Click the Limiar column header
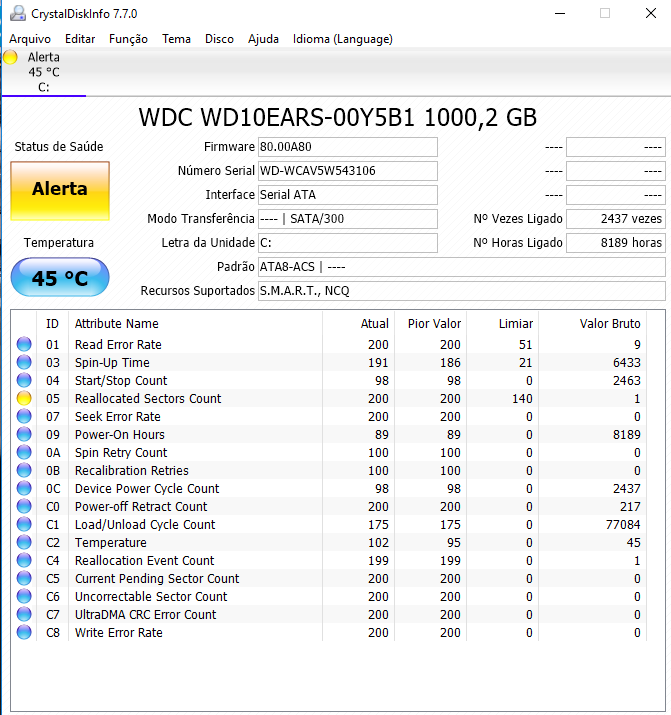 503,324
